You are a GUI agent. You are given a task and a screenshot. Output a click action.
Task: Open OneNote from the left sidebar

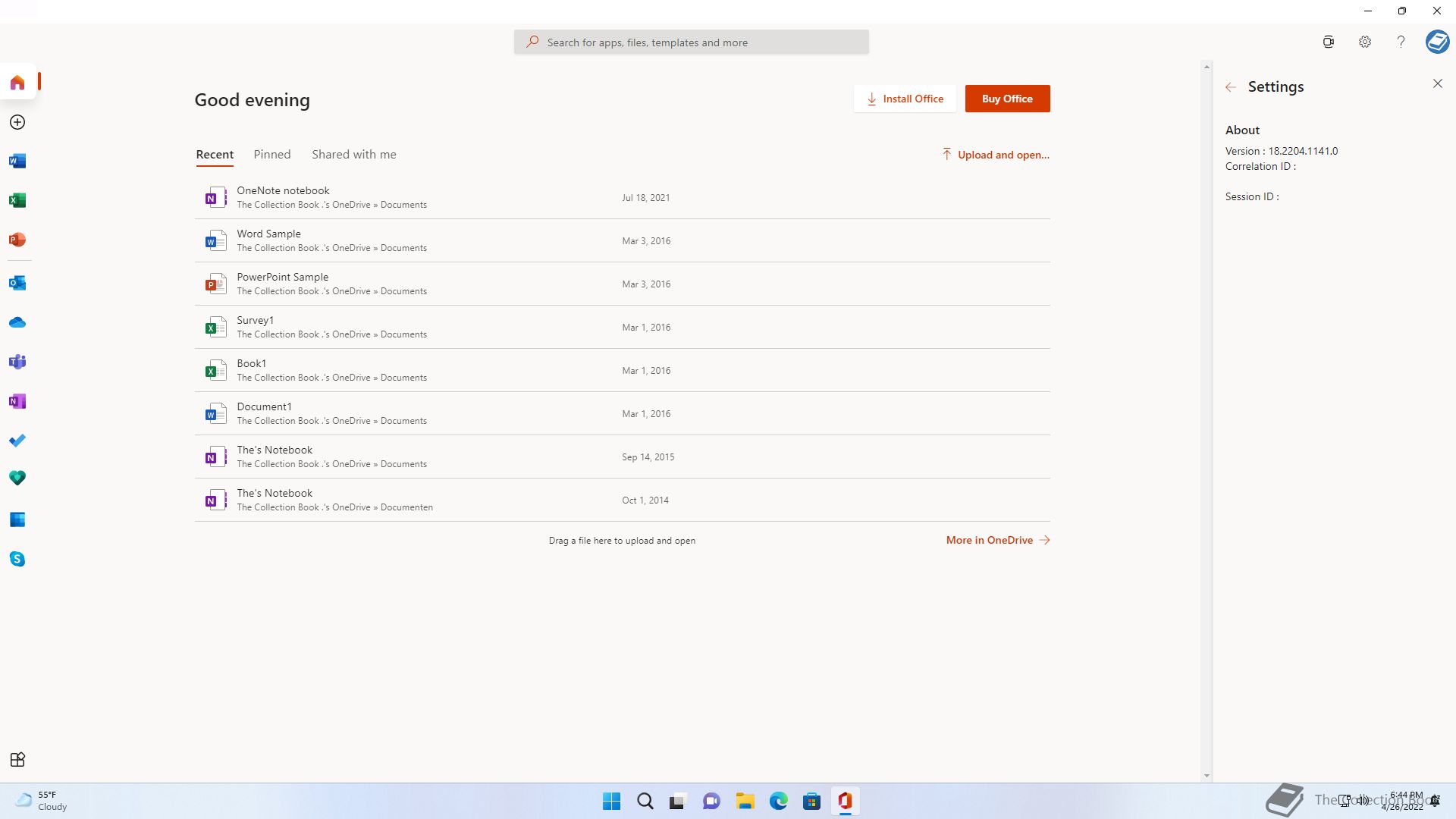tap(17, 401)
